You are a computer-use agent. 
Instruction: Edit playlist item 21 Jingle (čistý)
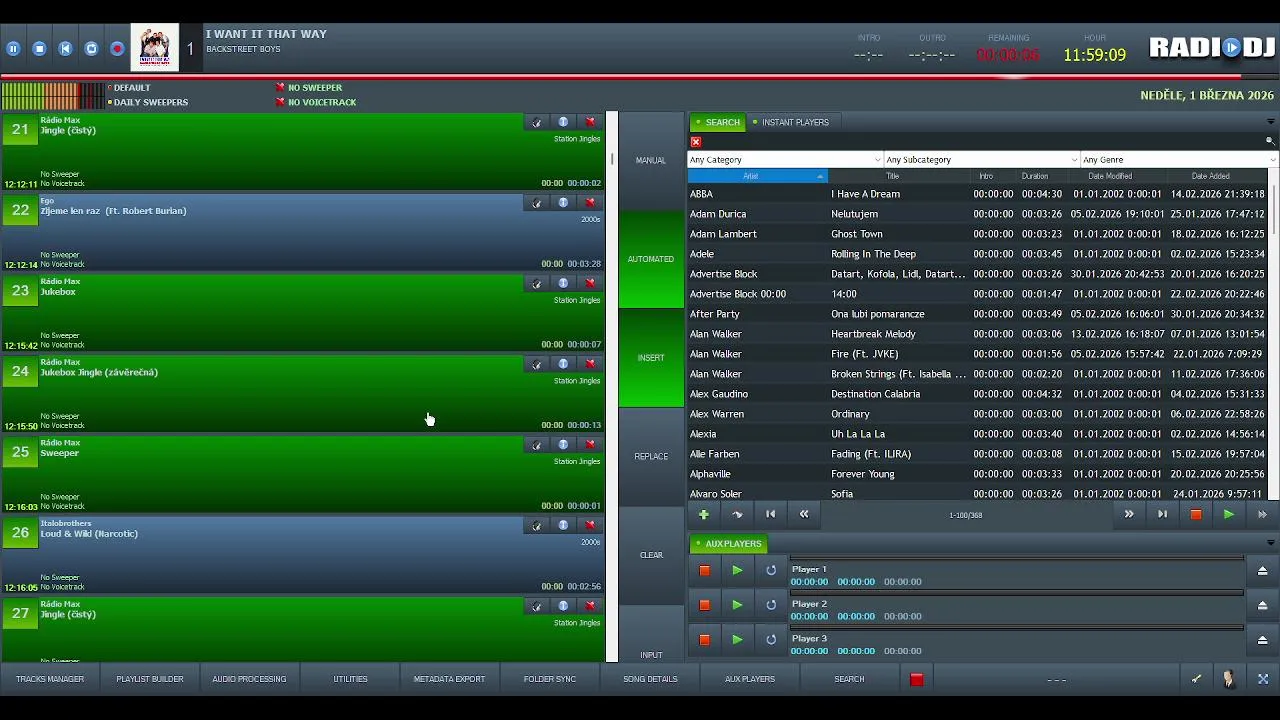point(537,122)
